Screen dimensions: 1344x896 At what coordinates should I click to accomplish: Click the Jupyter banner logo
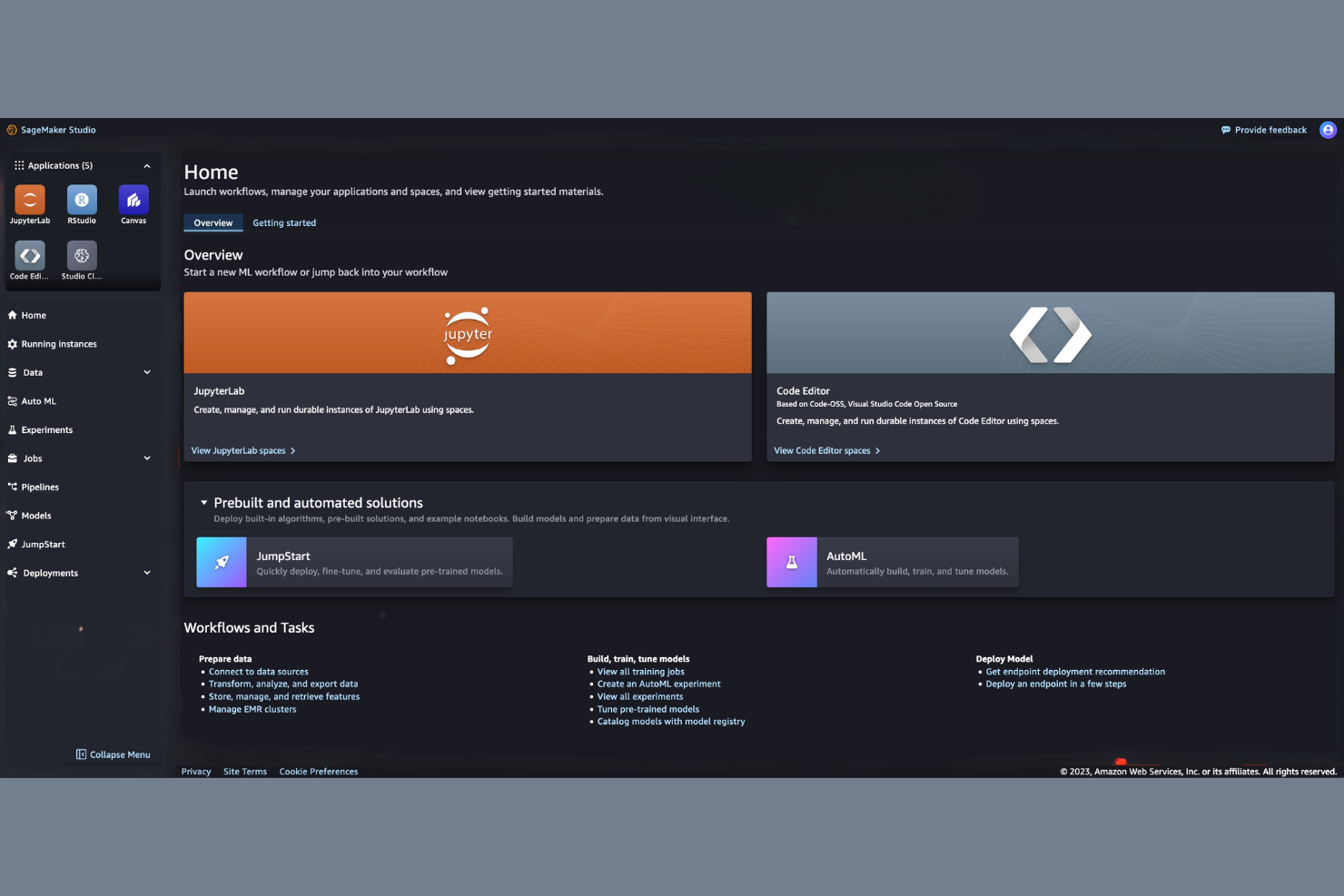tap(468, 335)
